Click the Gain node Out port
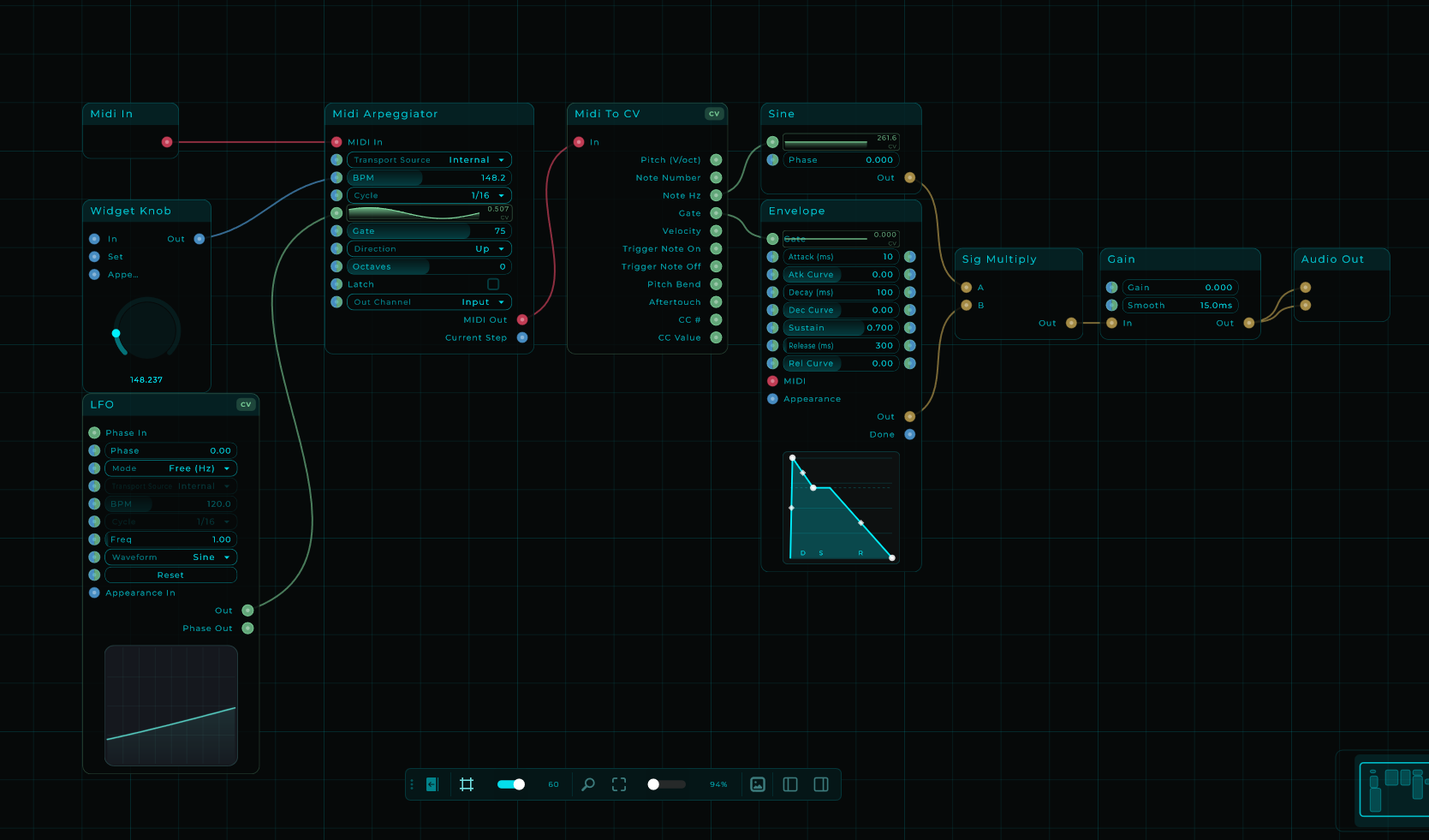Screen dimensions: 1429x840 1248,323
